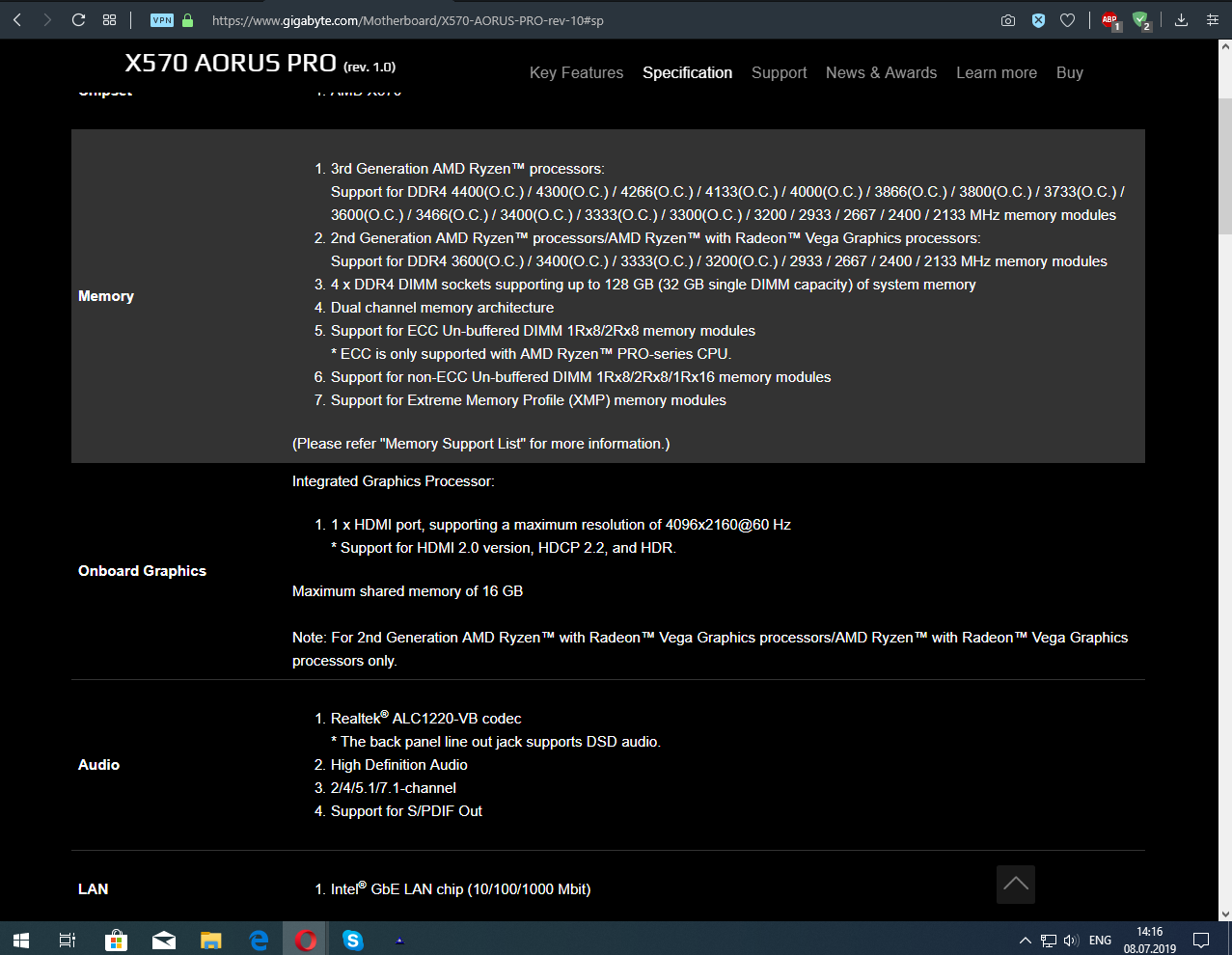Viewport: 1232px width, 955px height.
Task: Click the ad blocker shield icon
Action: (1038, 20)
